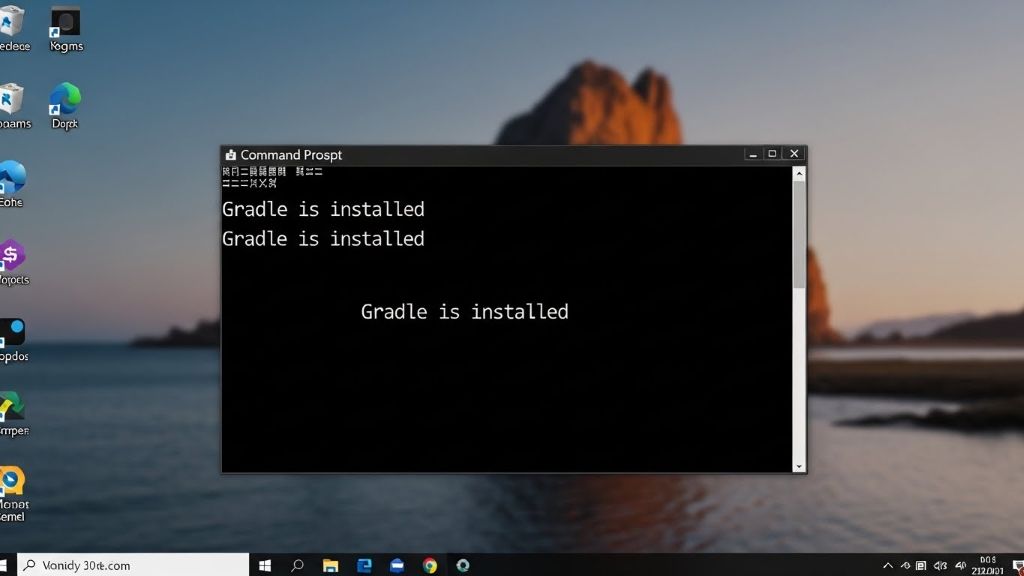Open the purple dollar-sign desktop icon
The width and height of the screenshot is (1024, 576).
(x=11, y=256)
